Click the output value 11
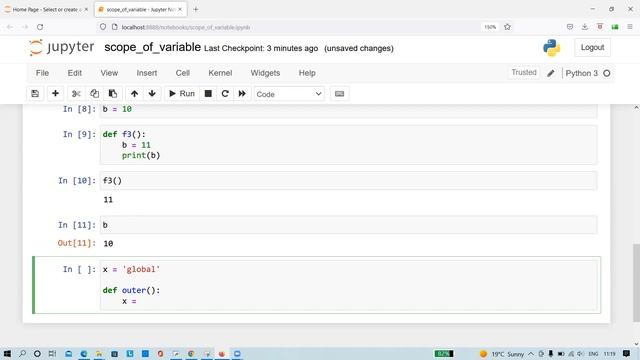The image size is (640, 360). pos(108,200)
